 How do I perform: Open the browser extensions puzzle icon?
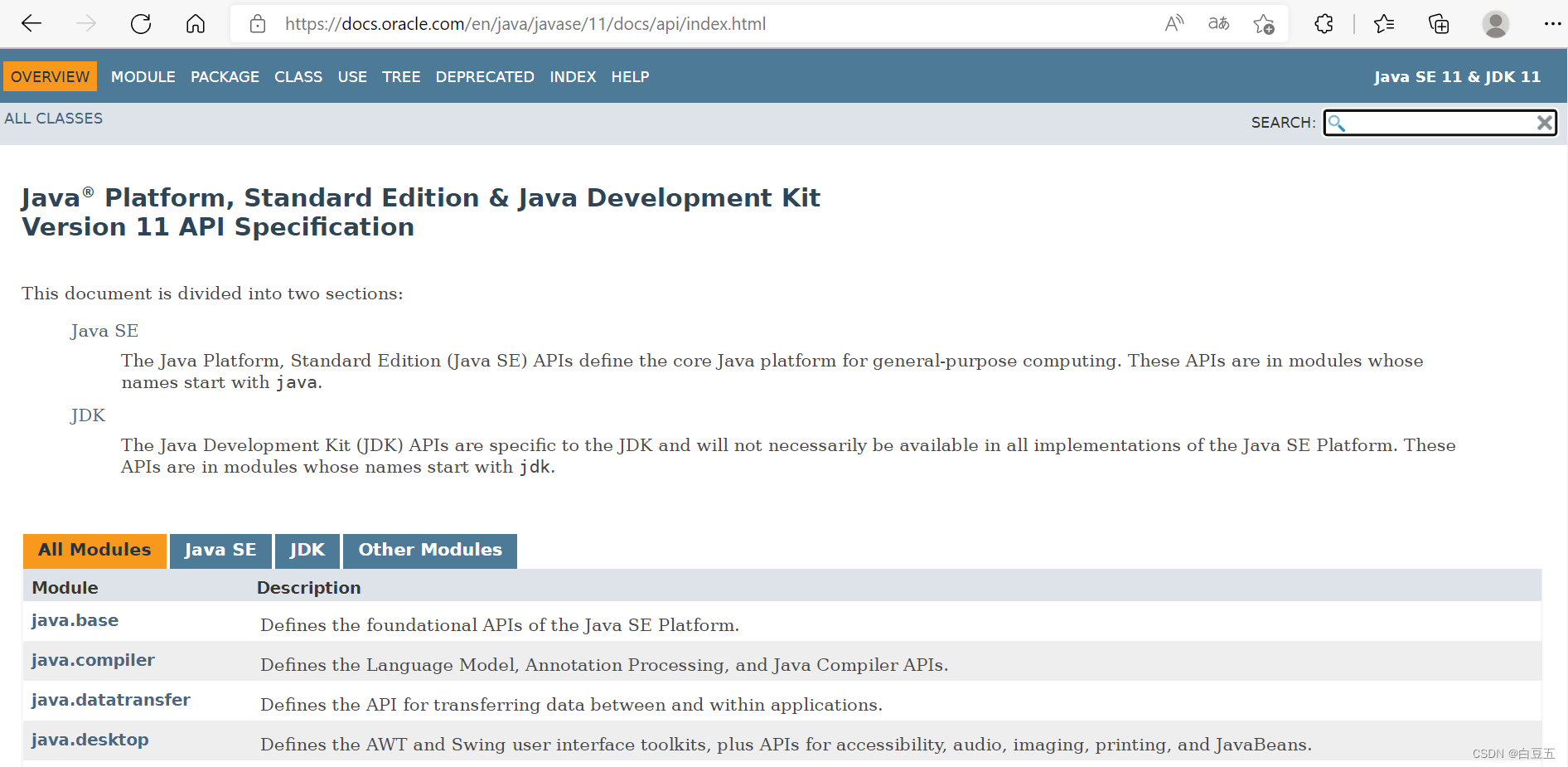pos(1324,24)
